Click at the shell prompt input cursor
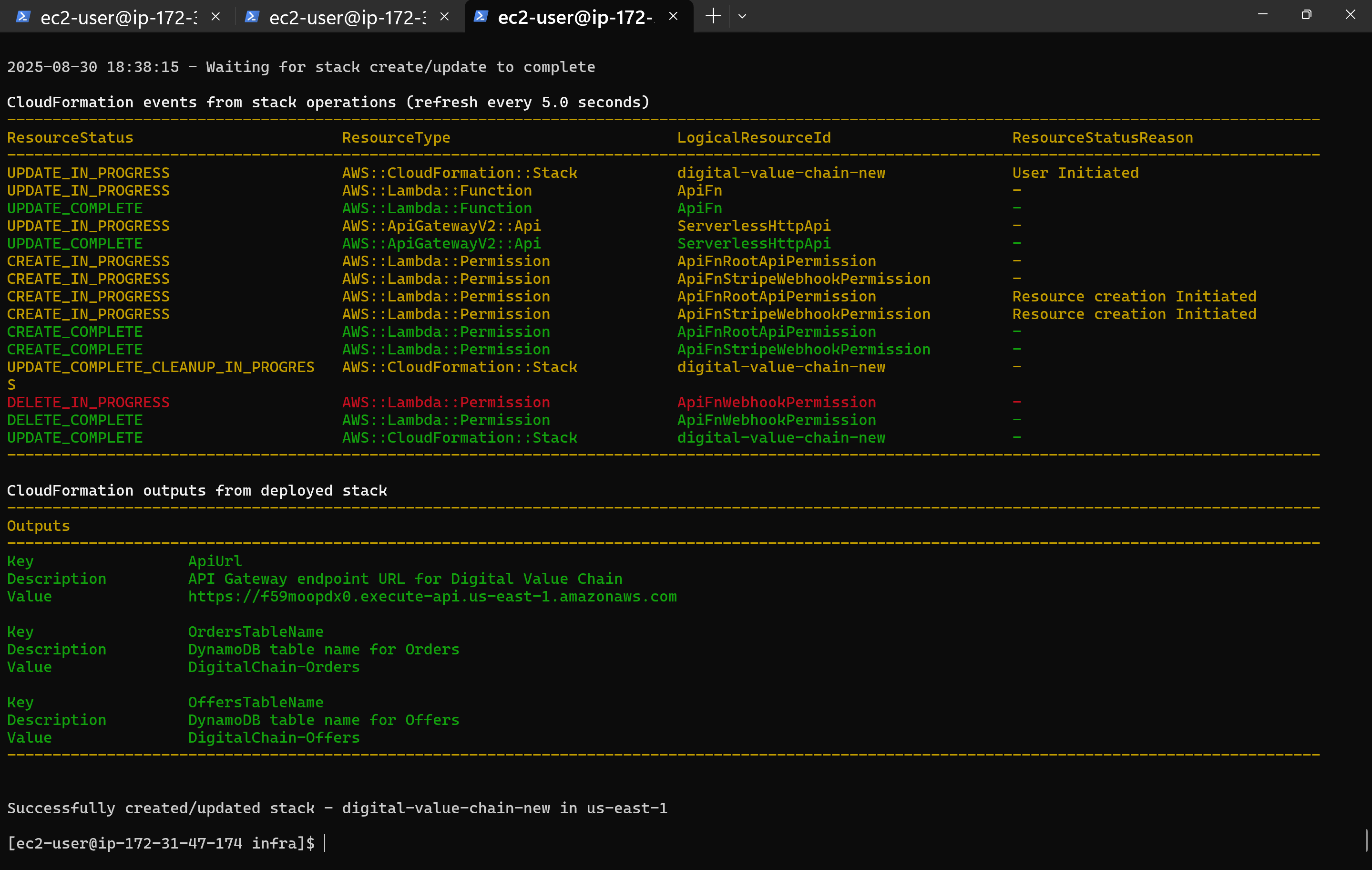1372x870 pixels. (325, 843)
